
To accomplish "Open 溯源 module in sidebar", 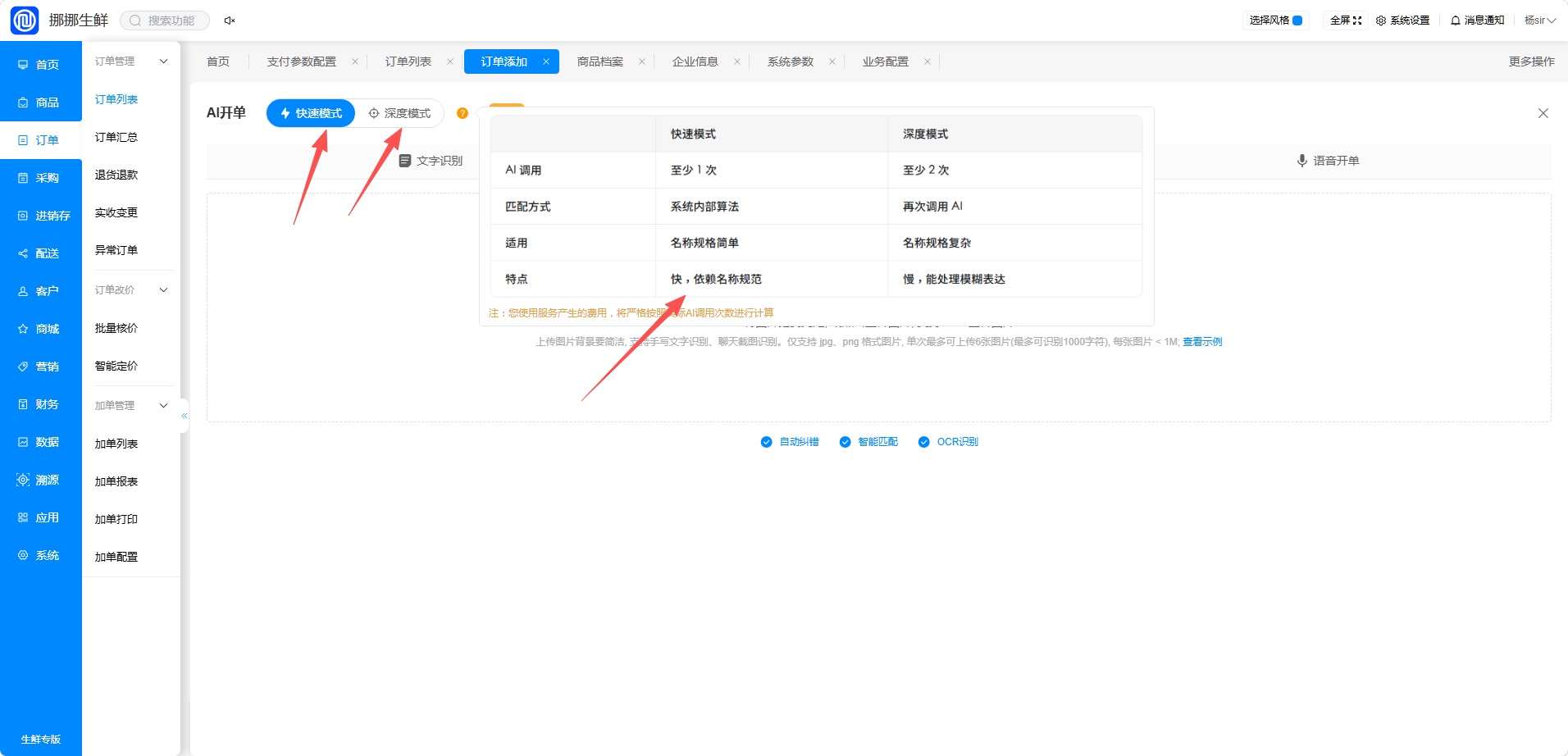I will coord(41,480).
